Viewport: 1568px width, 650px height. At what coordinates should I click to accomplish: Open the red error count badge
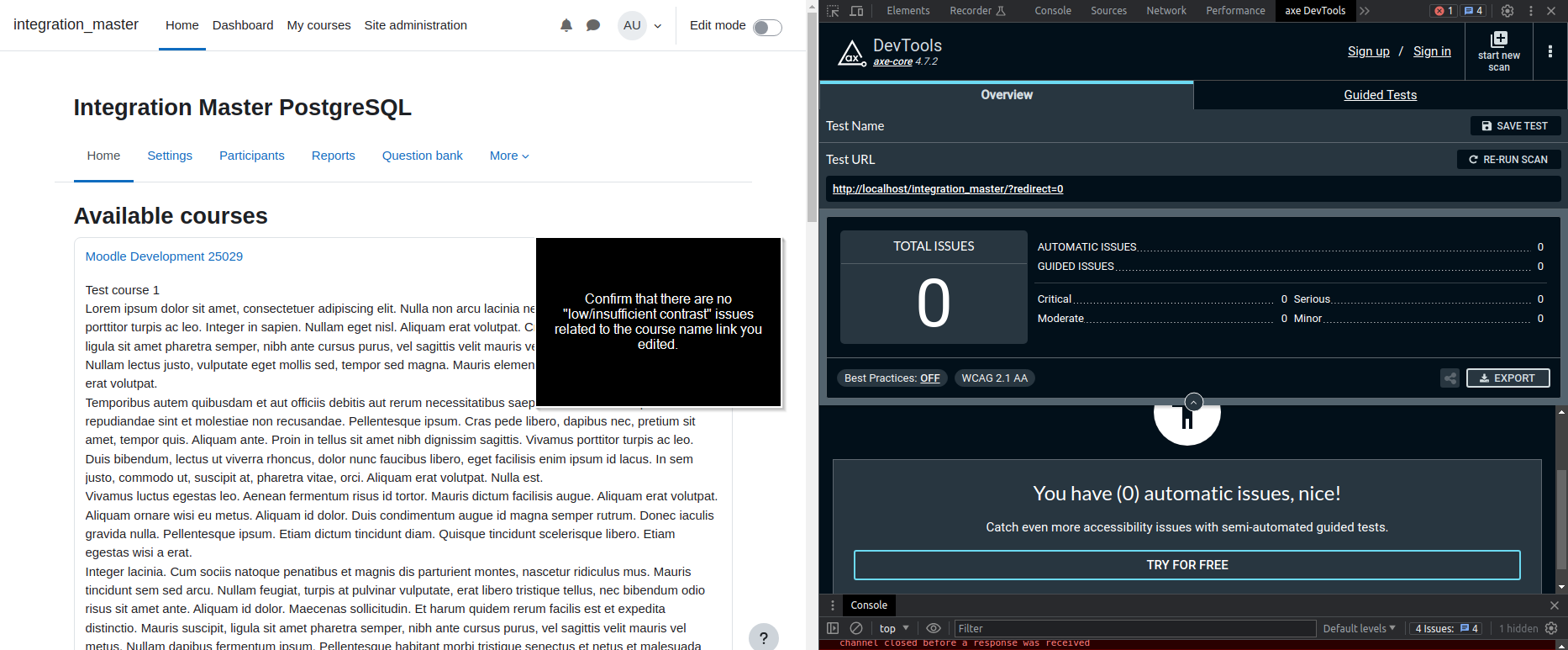(x=1444, y=11)
